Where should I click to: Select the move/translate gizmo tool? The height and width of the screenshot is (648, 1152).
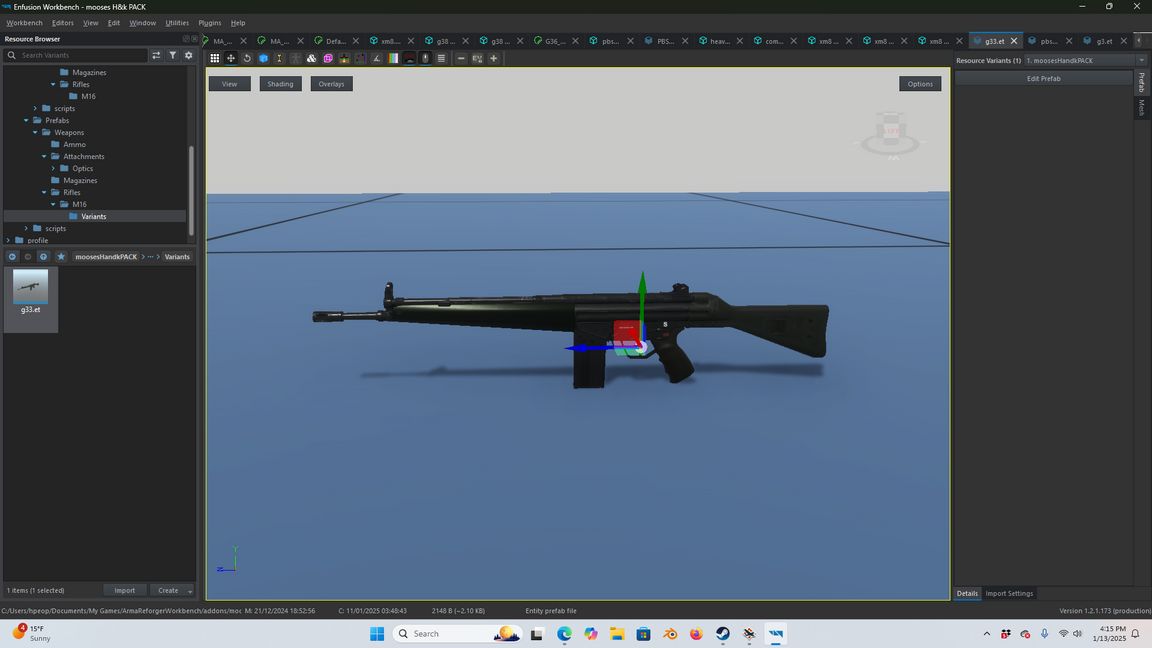click(x=231, y=58)
